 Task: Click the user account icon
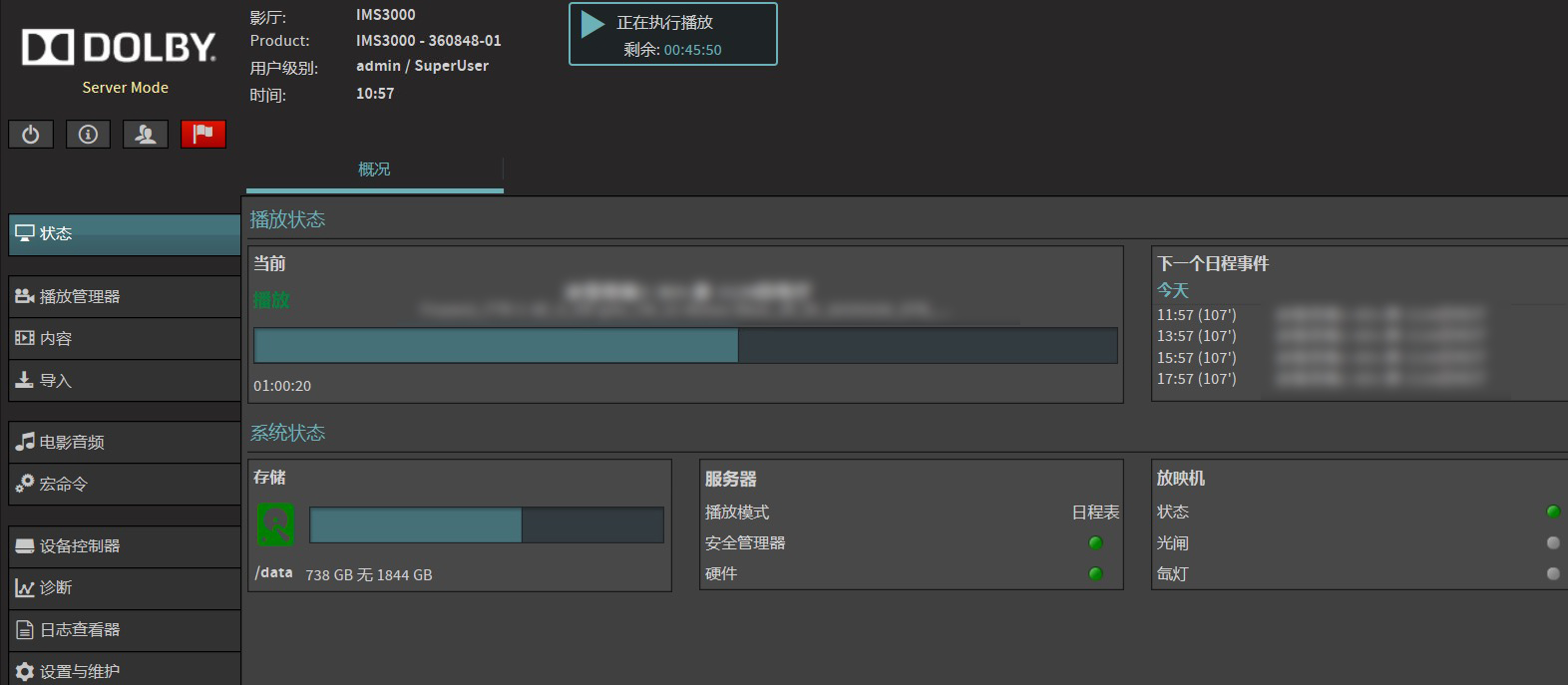click(x=146, y=134)
